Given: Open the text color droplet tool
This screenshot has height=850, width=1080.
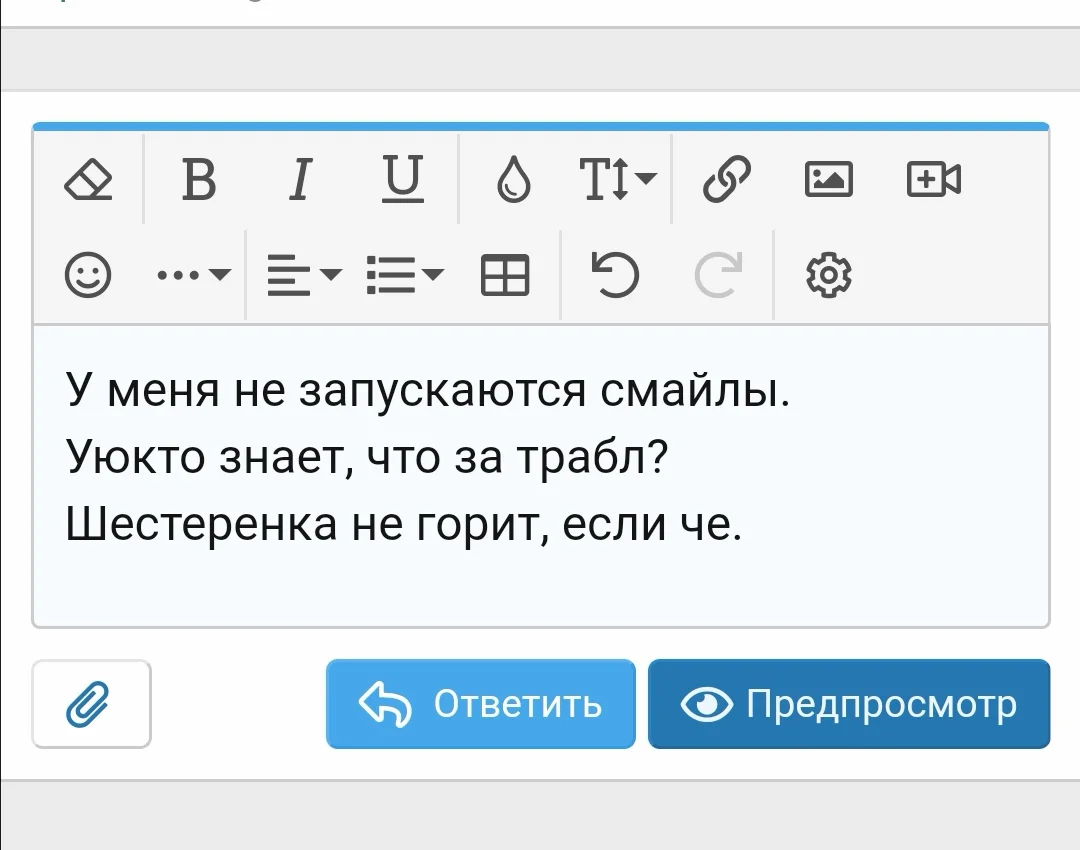Looking at the screenshot, I should point(513,180).
